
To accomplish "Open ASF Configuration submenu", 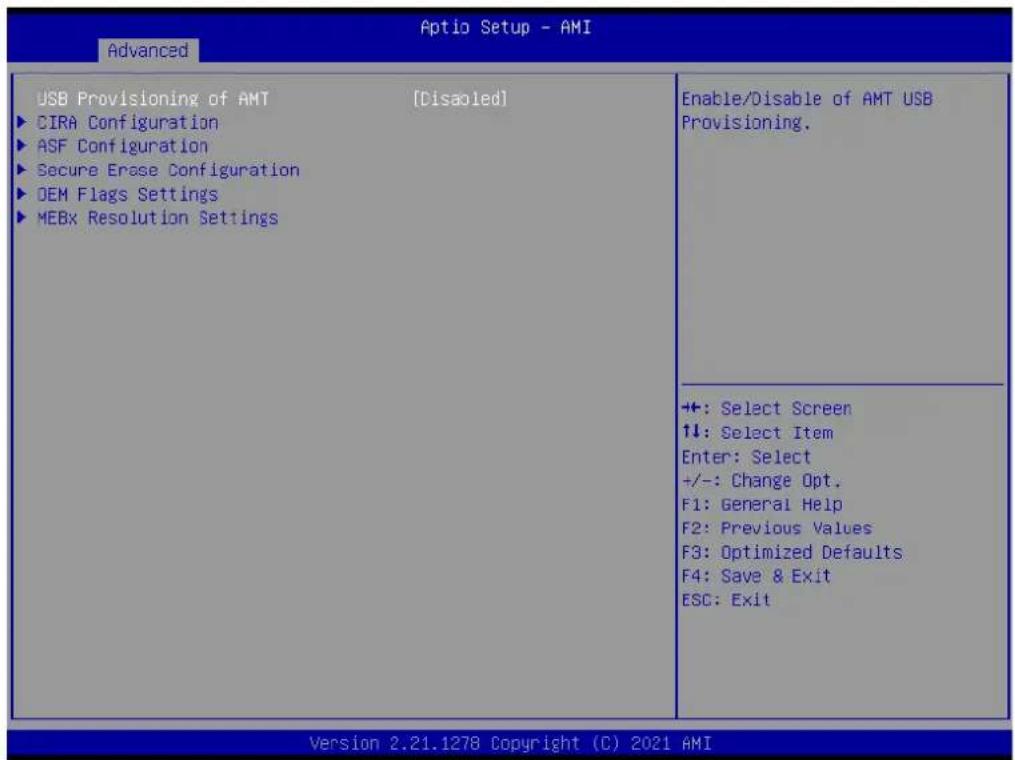I will [x=122, y=146].
